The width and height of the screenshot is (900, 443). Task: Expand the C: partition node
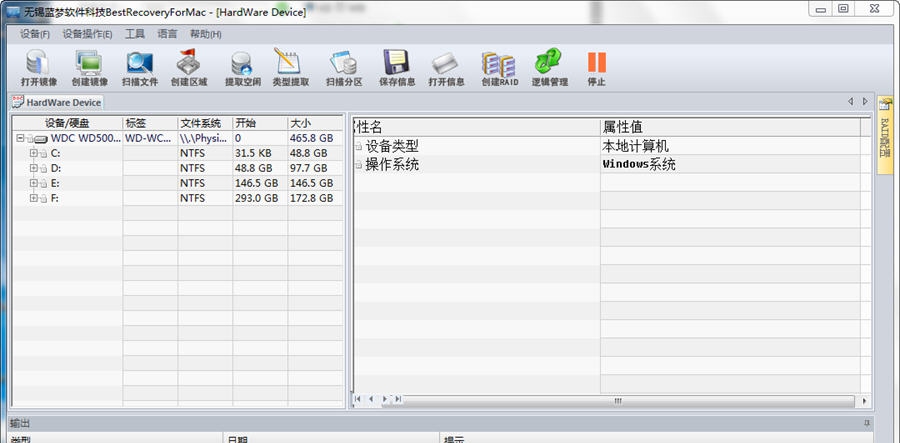33,153
